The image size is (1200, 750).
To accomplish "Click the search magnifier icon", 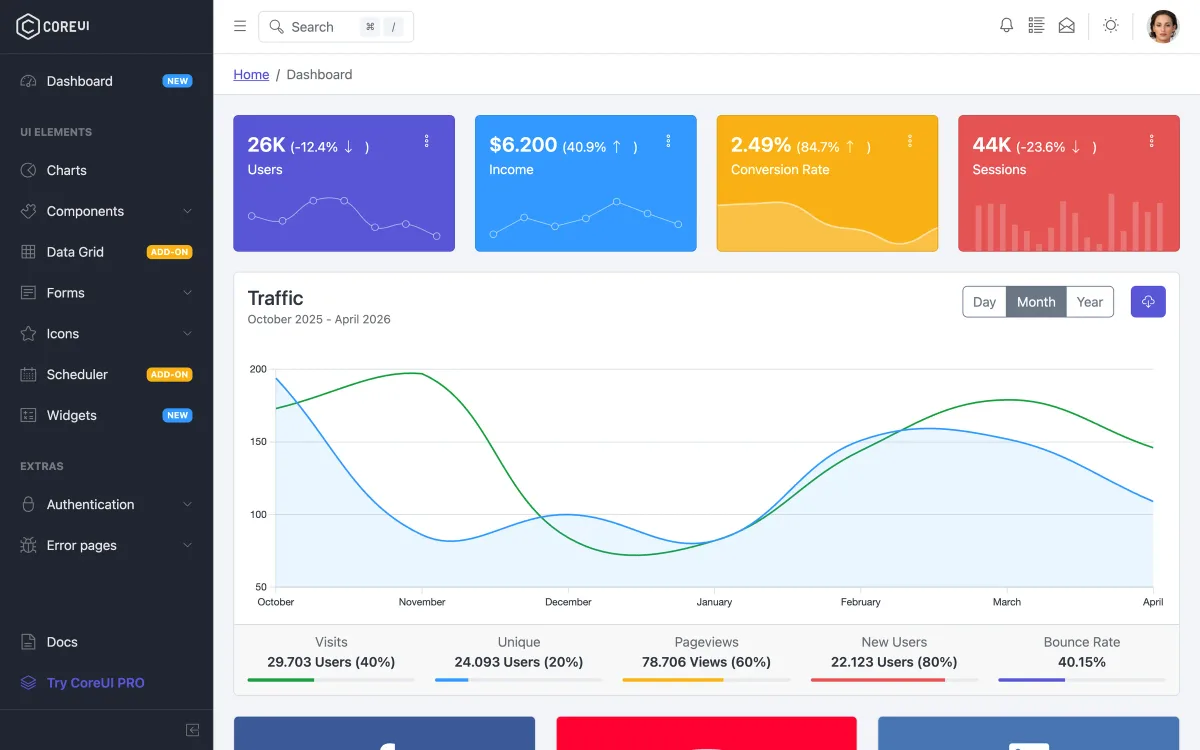I will point(277,27).
